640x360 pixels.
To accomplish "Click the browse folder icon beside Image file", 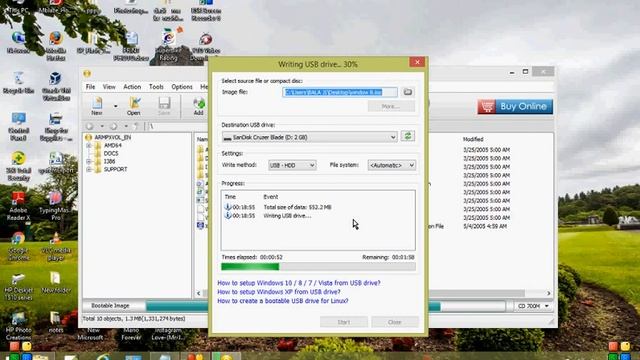I will coord(407,92).
